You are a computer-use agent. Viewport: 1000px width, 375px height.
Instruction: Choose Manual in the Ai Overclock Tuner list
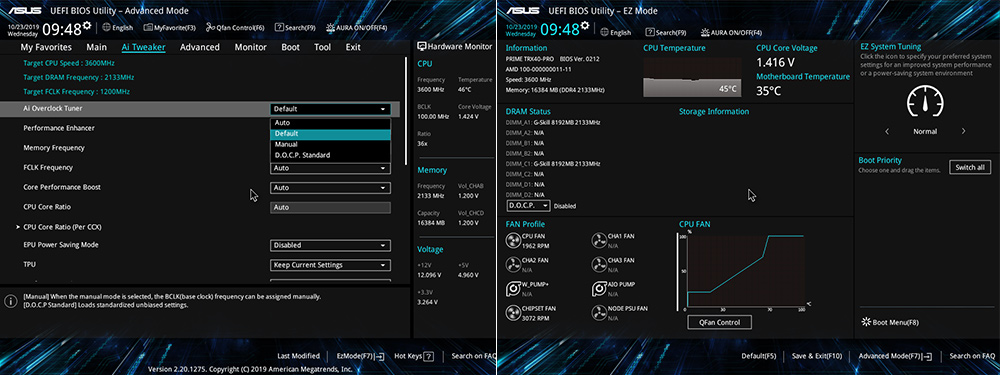click(330, 145)
